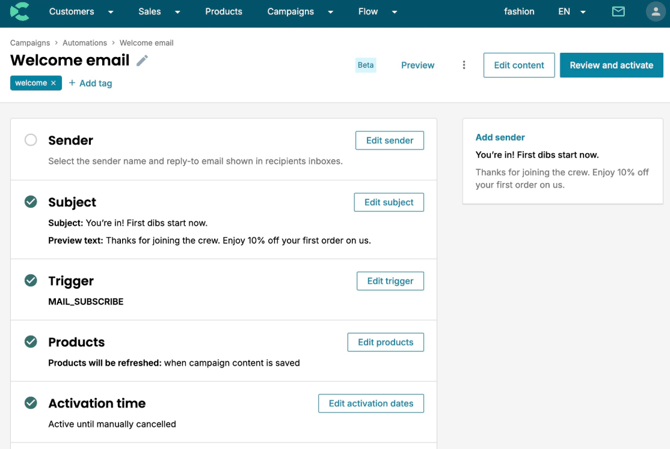Open the mail envelope icon in header
This screenshot has height=449, width=670.
[618, 12]
